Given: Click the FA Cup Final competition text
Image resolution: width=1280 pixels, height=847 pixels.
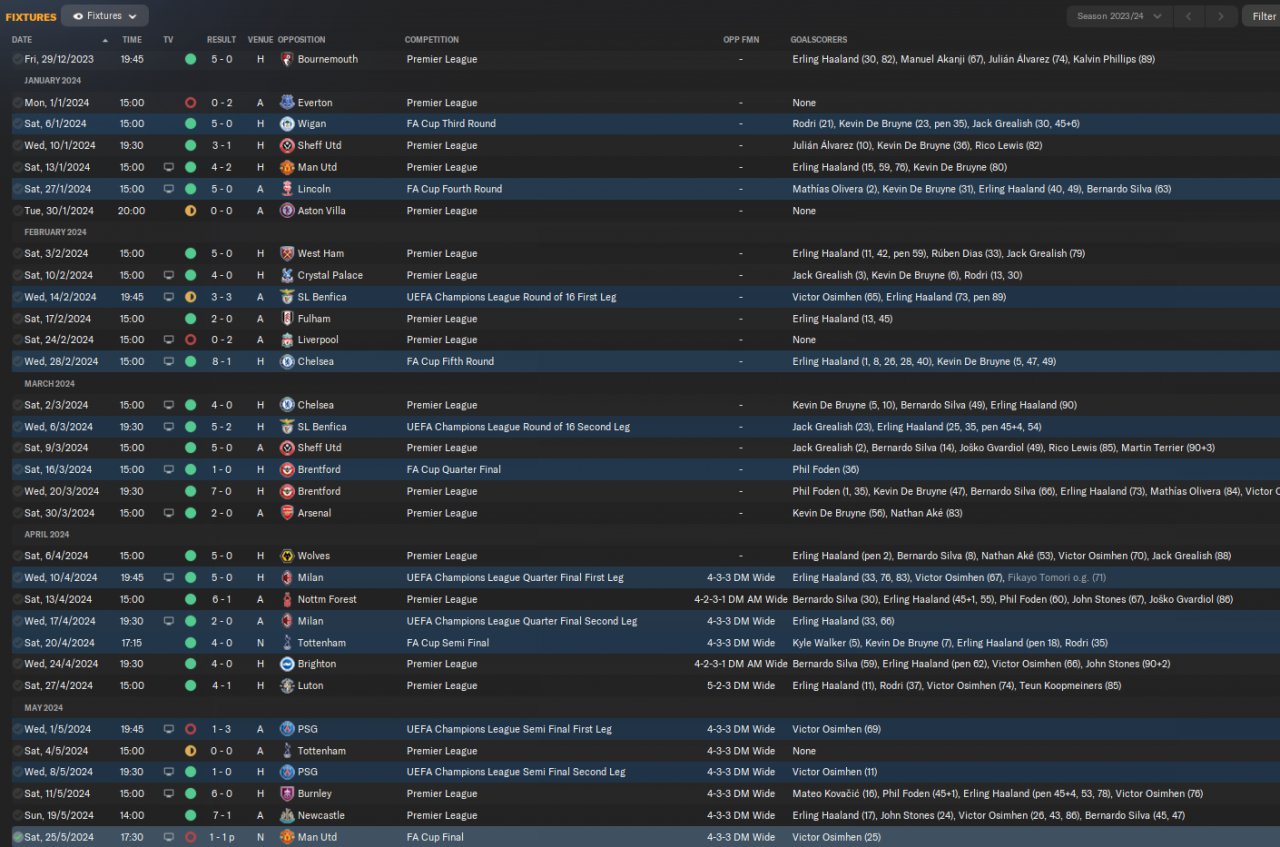Looking at the screenshot, I should pos(435,837).
